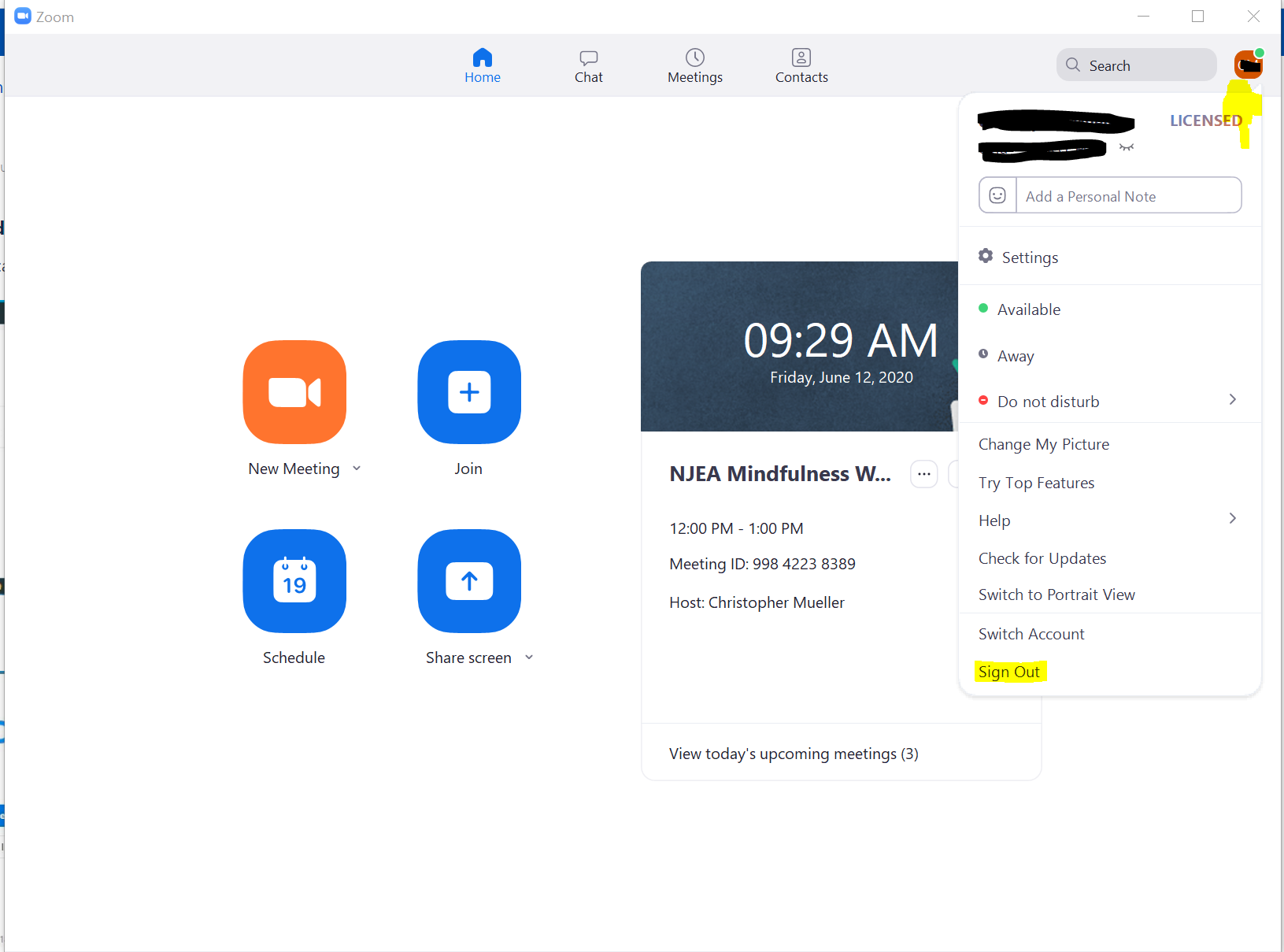Viewport: 1284px width, 952px height.
Task: Click the LICENSED label in profile panel
Action: click(1205, 120)
